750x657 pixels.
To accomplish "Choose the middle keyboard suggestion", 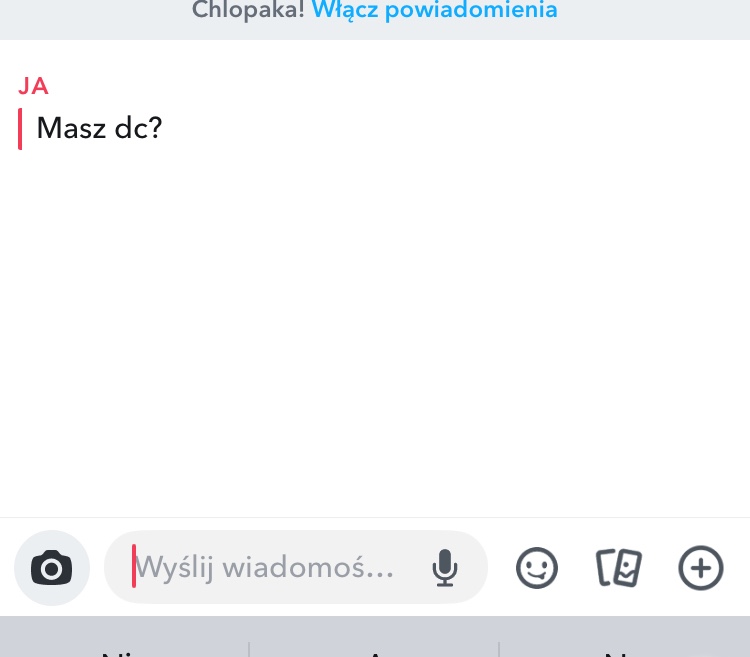I will 374,649.
